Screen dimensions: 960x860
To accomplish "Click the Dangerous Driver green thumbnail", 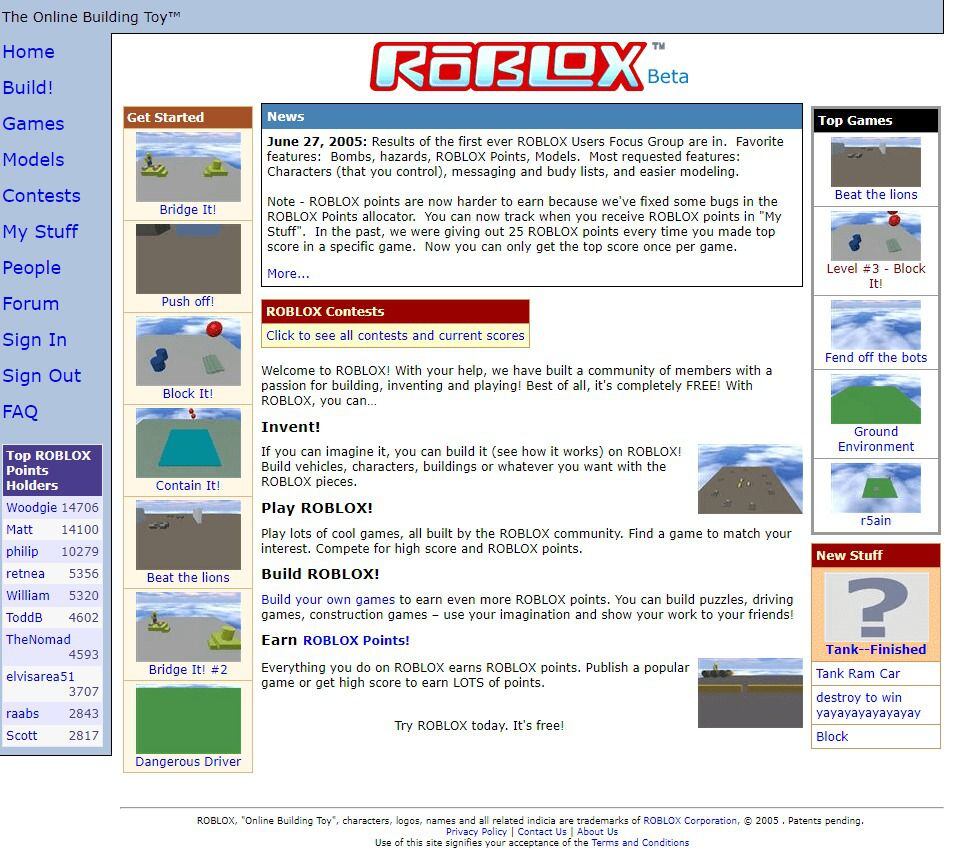I will click(x=188, y=719).
